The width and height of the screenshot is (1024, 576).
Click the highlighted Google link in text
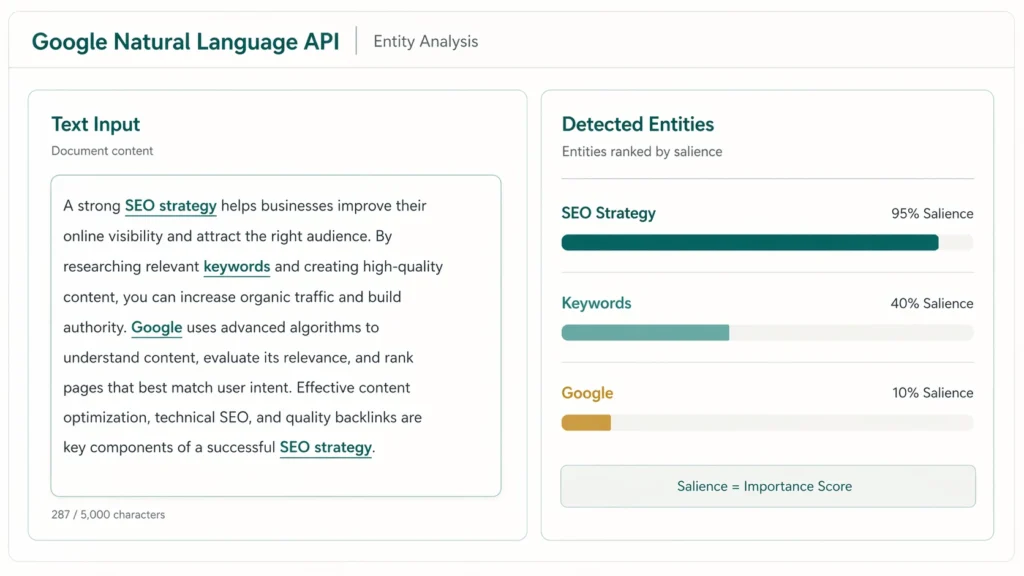(157, 327)
